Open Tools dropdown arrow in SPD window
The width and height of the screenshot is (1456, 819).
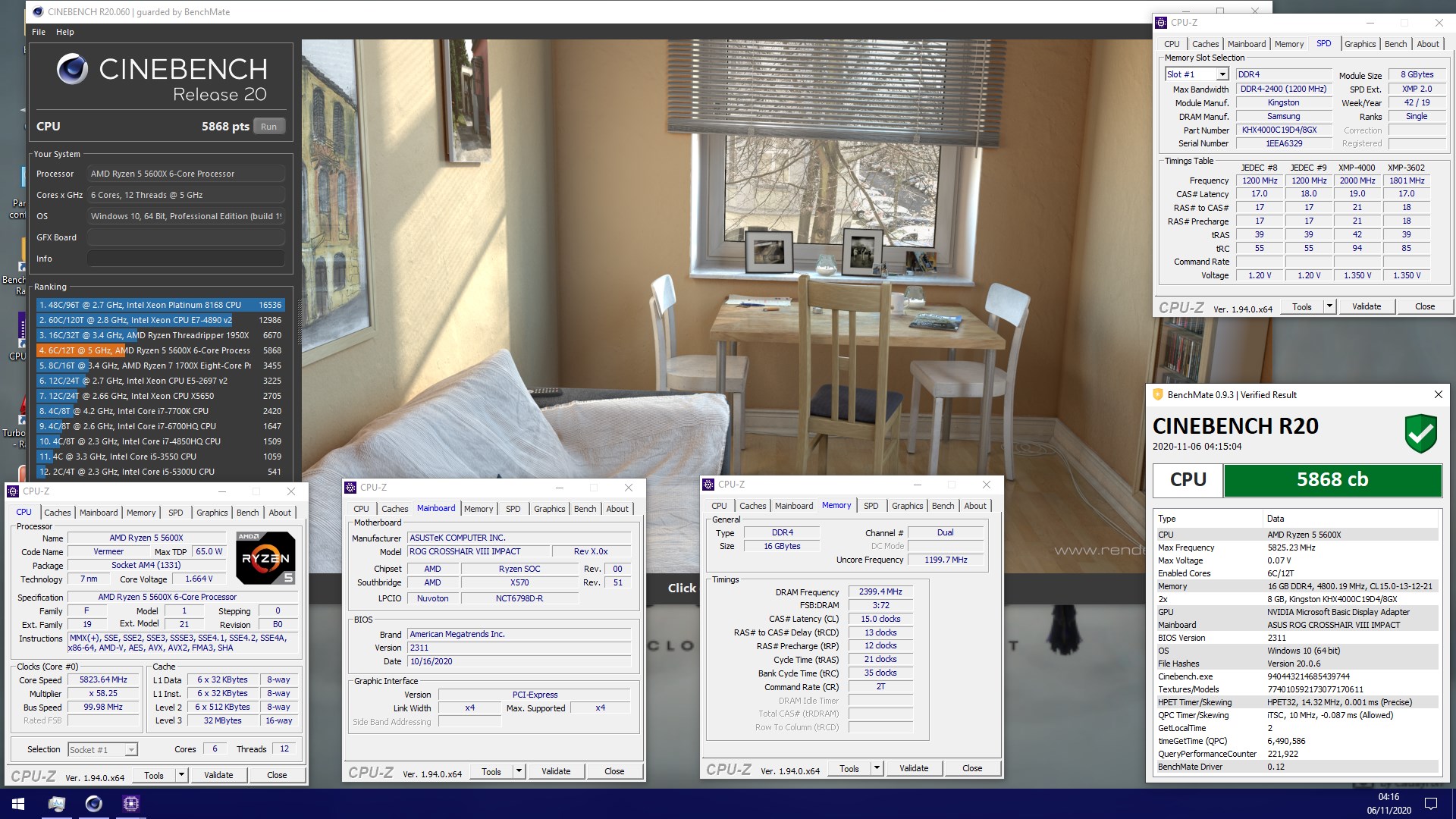click(x=1329, y=306)
